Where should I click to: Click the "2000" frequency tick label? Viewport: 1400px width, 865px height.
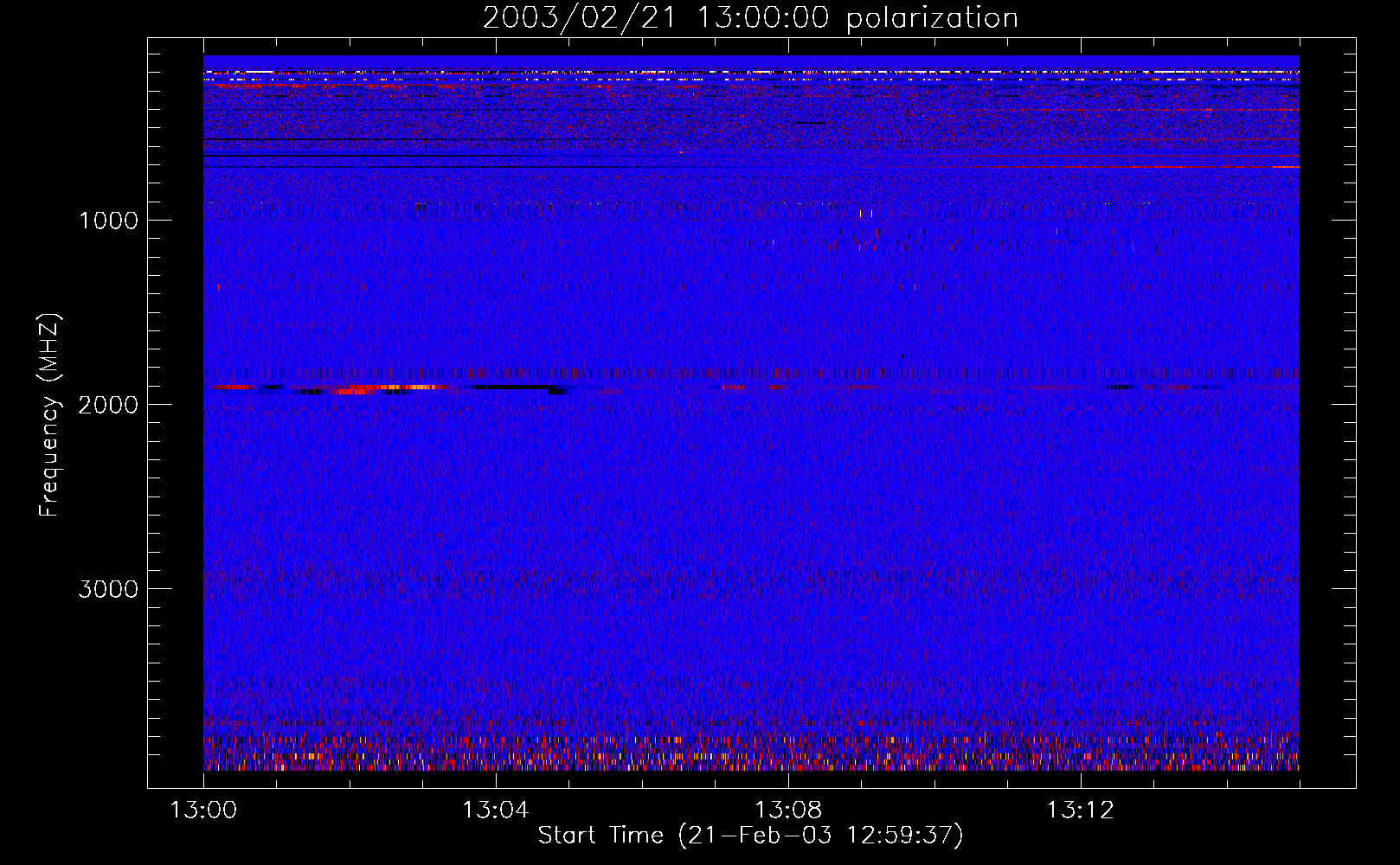(x=108, y=405)
